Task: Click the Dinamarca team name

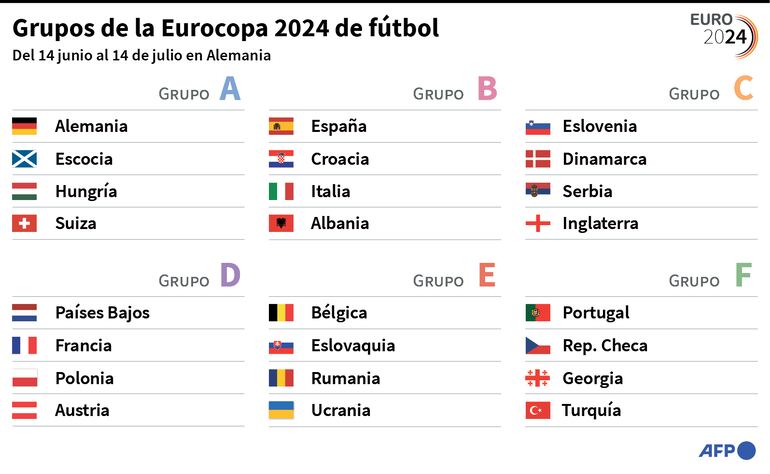Action: click(x=604, y=159)
